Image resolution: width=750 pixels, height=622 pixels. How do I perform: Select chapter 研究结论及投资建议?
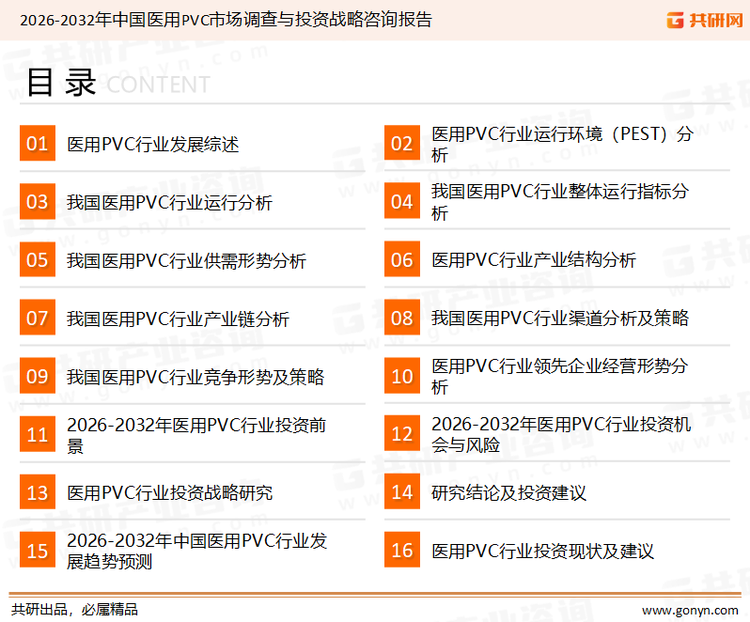tap(508, 493)
